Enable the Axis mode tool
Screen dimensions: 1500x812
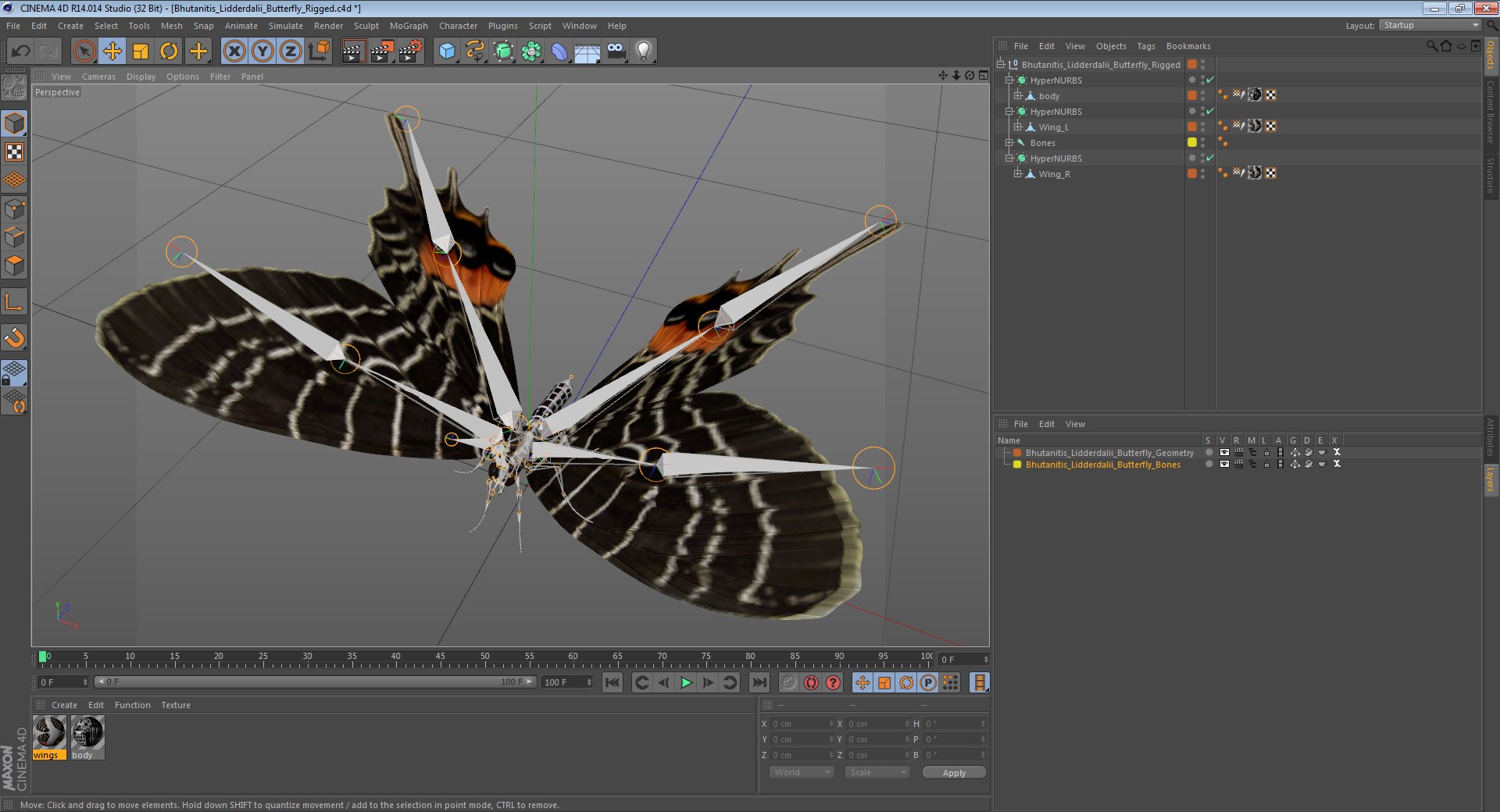coord(15,301)
